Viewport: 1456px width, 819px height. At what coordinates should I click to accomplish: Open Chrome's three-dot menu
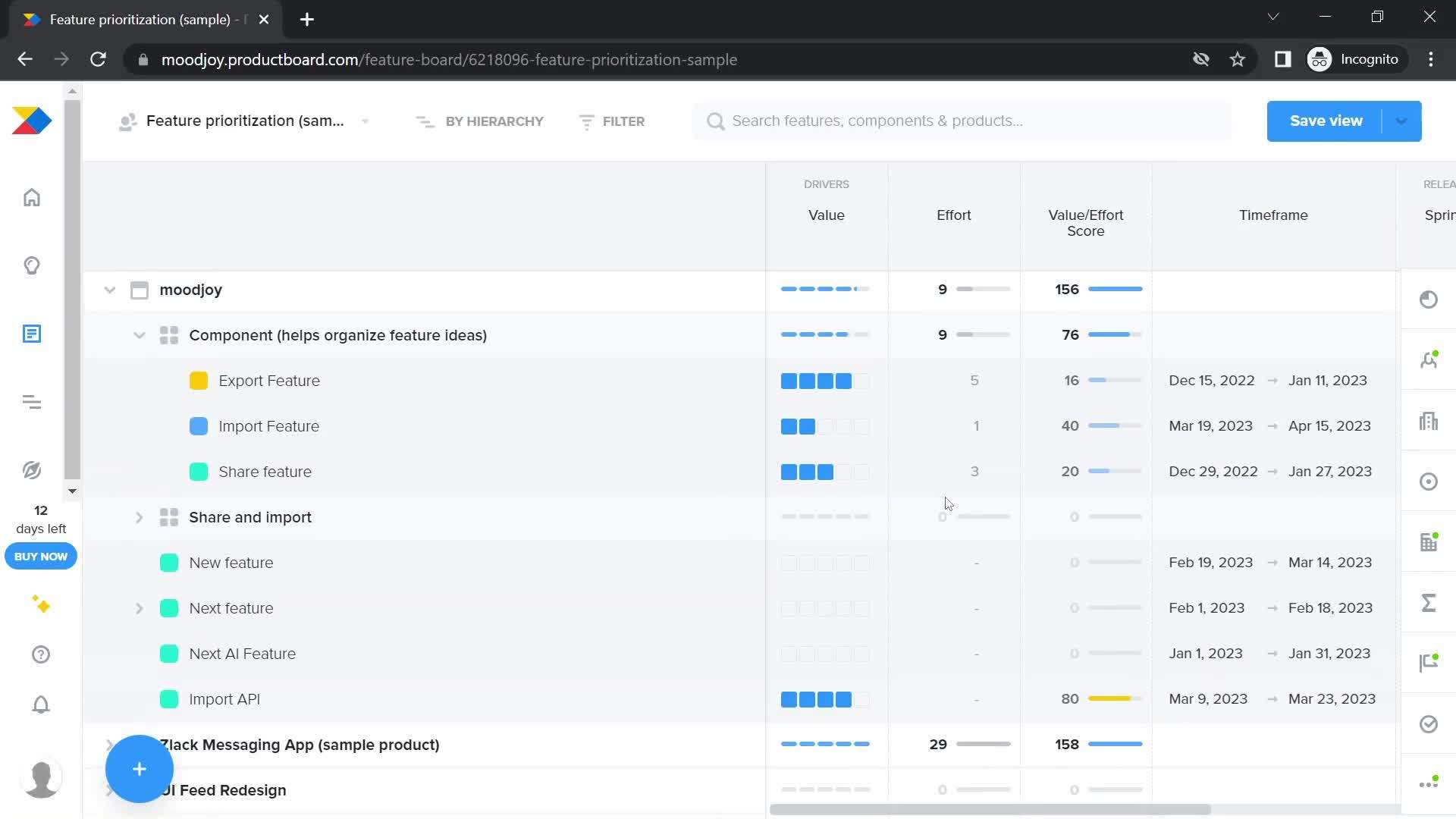pos(1431,59)
